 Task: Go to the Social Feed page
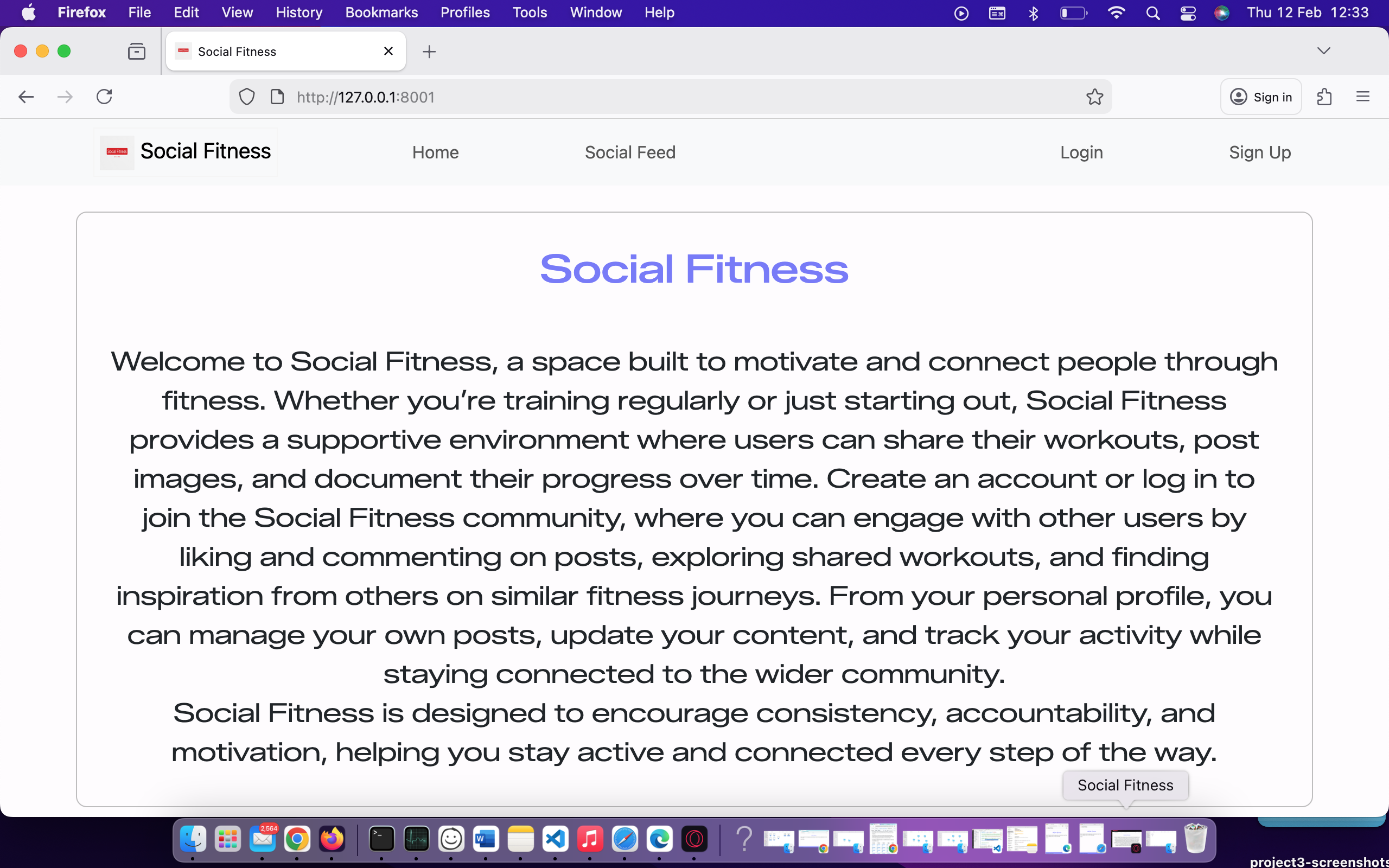click(x=629, y=152)
